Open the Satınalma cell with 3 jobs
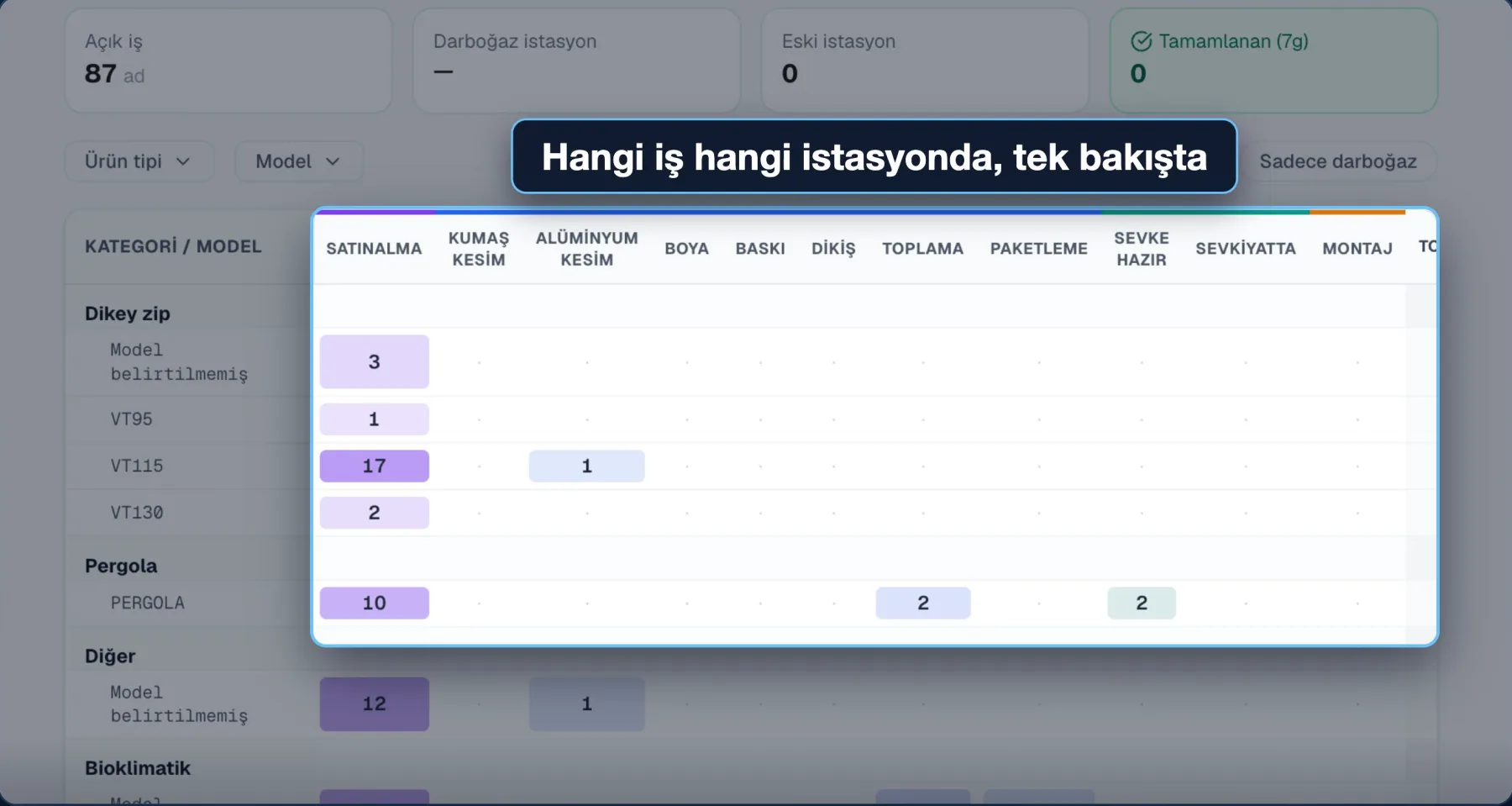Image resolution: width=1512 pixels, height=806 pixels. [375, 361]
